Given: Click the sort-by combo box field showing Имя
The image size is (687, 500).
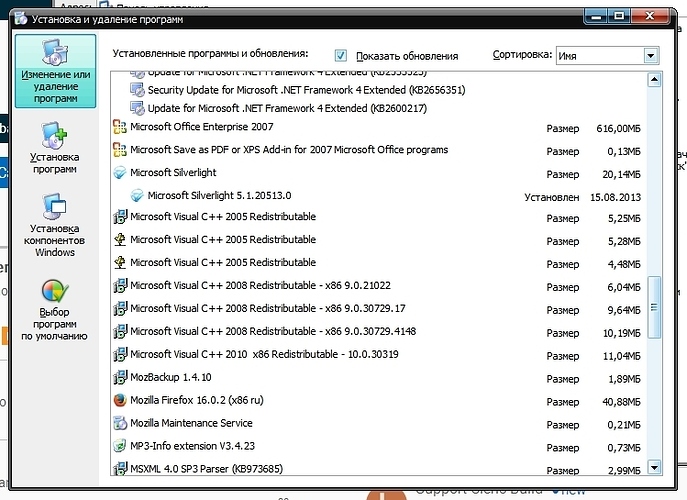Looking at the screenshot, I should [x=598, y=56].
